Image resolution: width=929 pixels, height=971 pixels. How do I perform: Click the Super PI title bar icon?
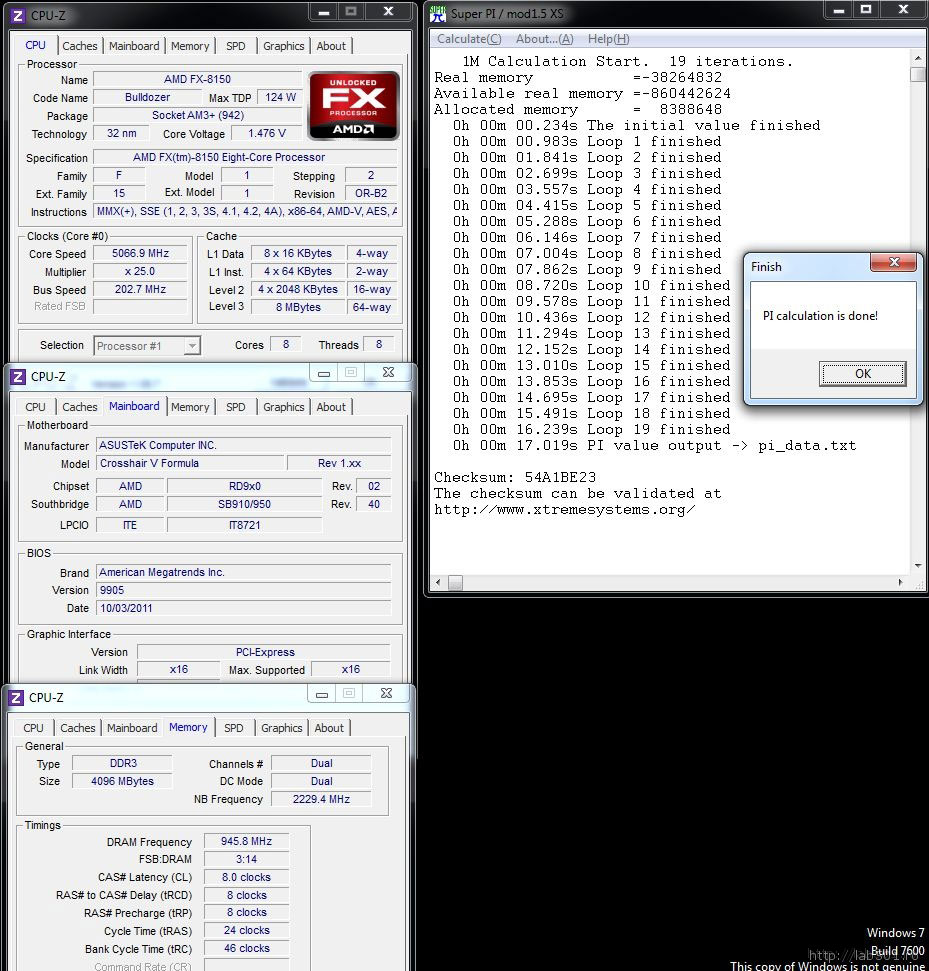point(438,14)
